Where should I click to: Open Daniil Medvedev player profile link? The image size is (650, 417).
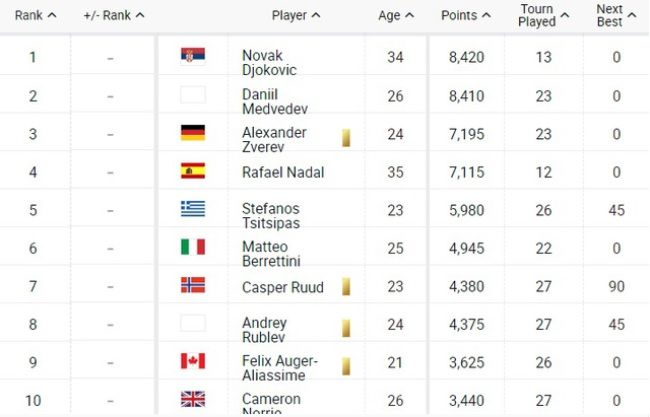click(275, 102)
